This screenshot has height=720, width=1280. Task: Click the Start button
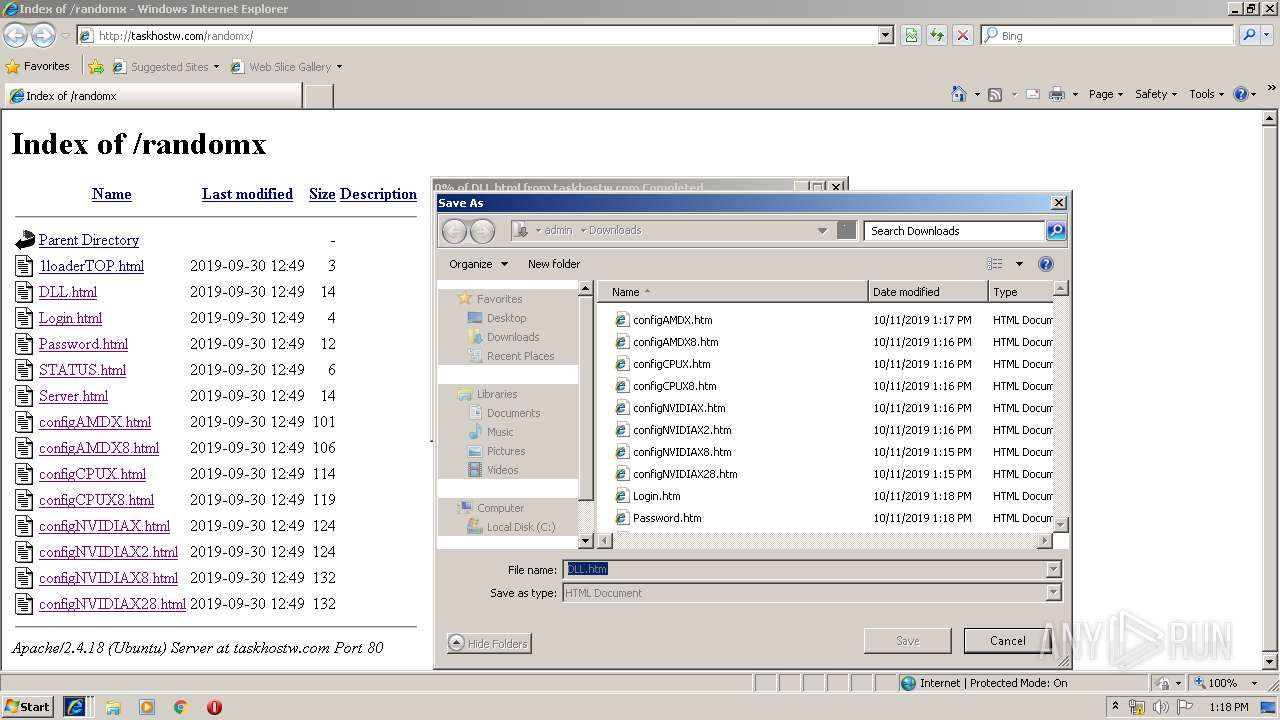(28, 707)
